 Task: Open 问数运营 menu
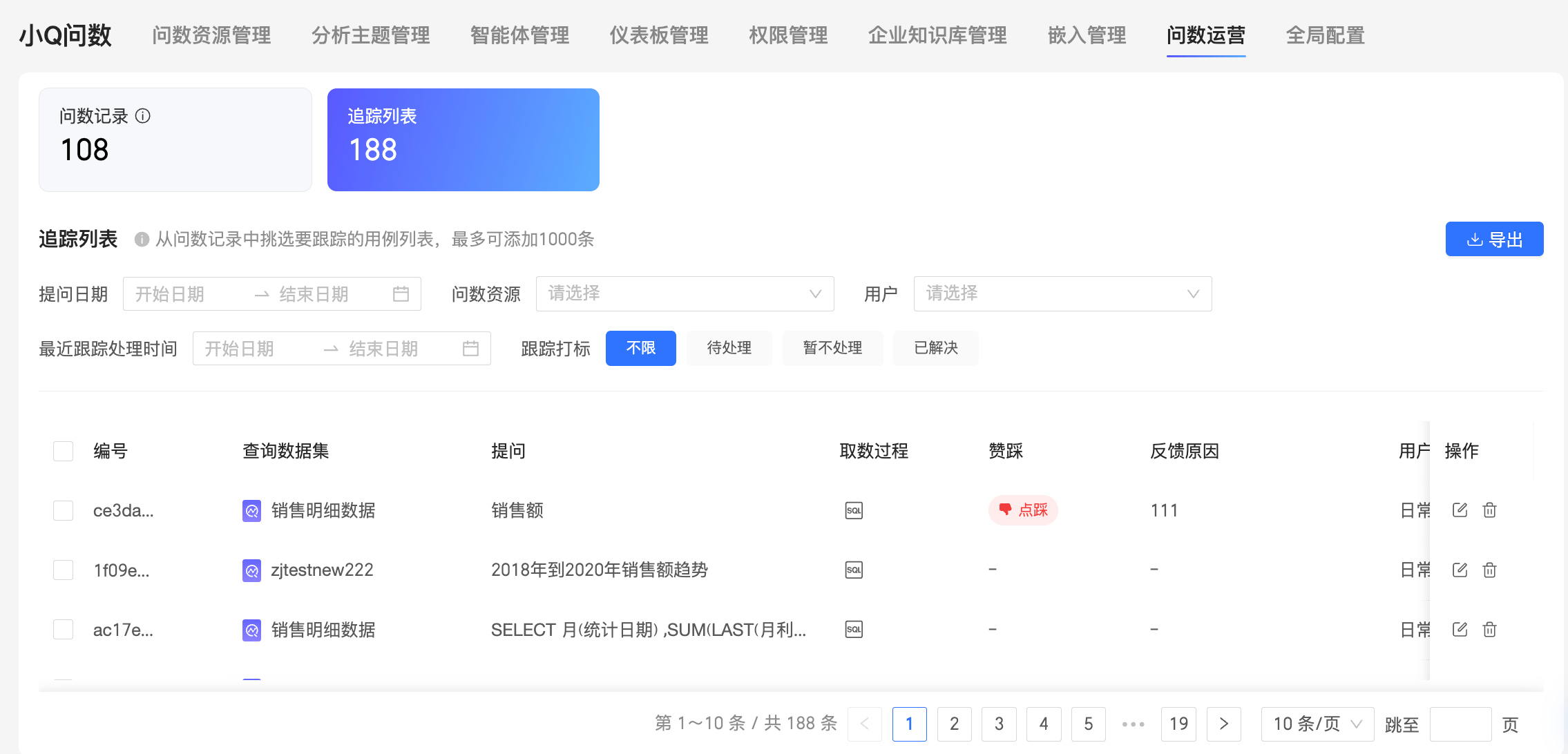point(1206,35)
